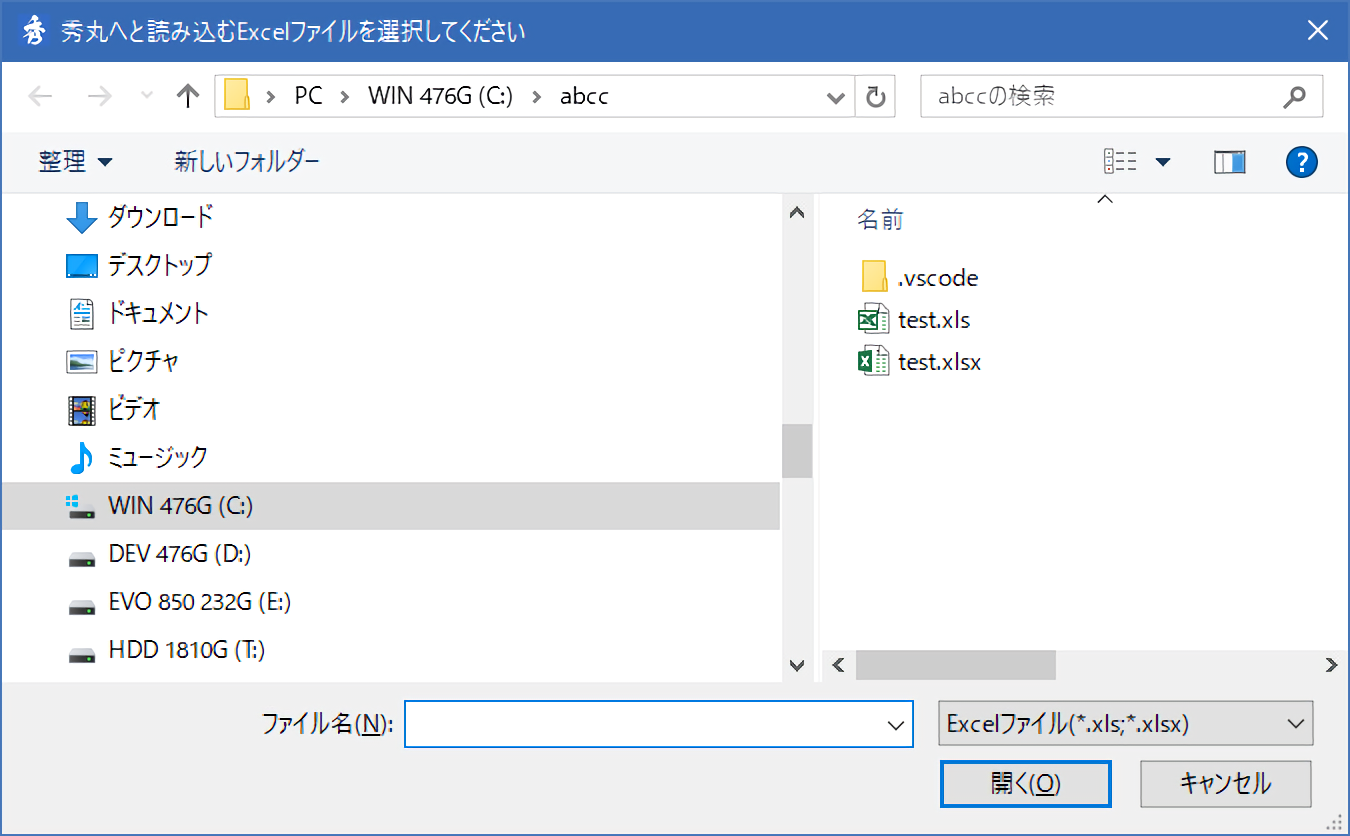Click the refresh icon beside address bar
This screenshot has height=836, width=1350.
pos(875,96)
